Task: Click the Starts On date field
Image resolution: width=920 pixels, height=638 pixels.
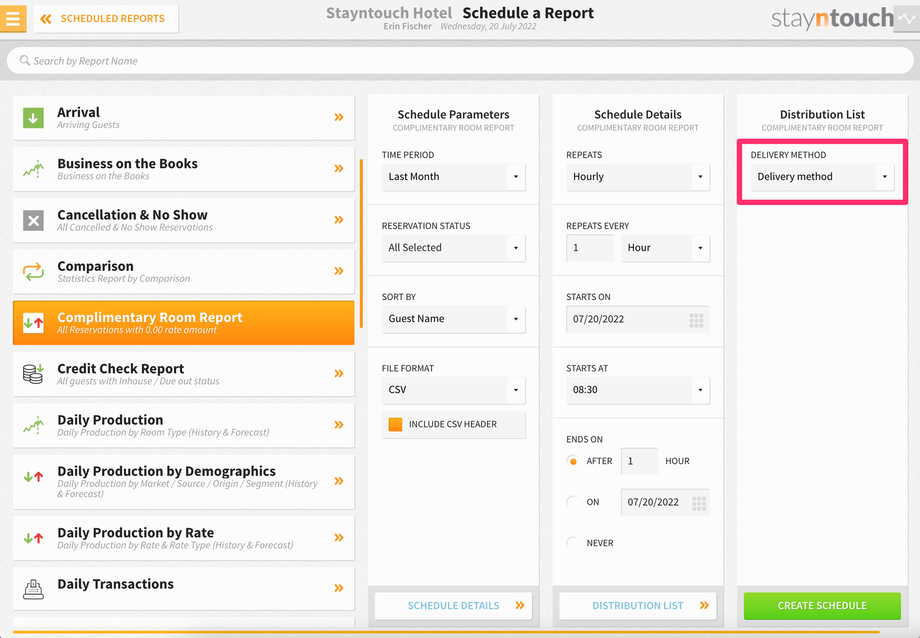Action: pos(638,319)
